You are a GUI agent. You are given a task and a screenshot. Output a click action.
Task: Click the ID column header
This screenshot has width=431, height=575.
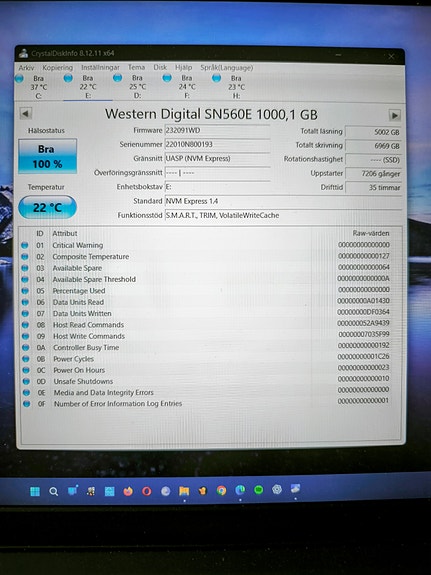40,234
